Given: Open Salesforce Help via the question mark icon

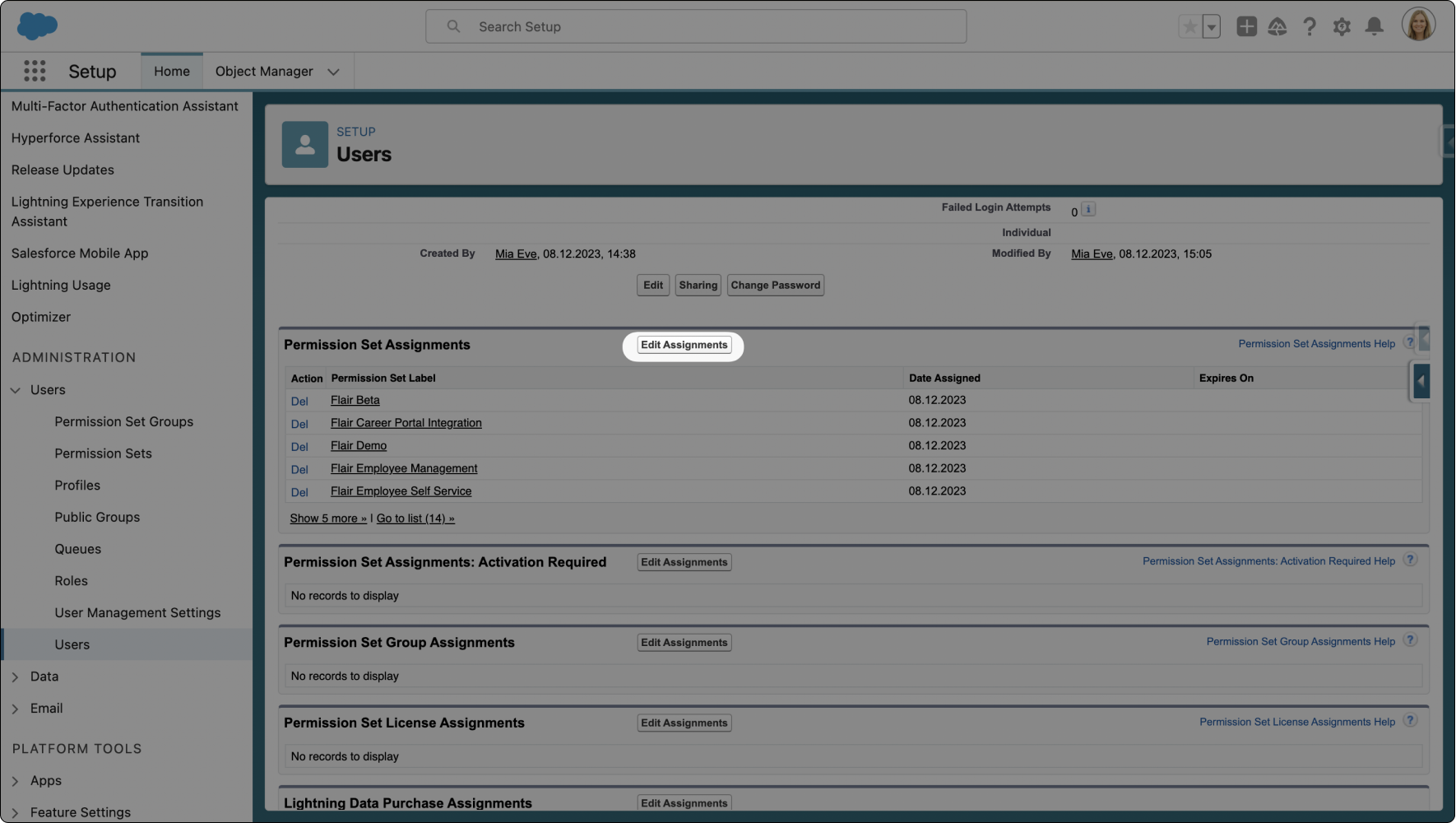Looking at the screenshot, I should point(1310,26).
